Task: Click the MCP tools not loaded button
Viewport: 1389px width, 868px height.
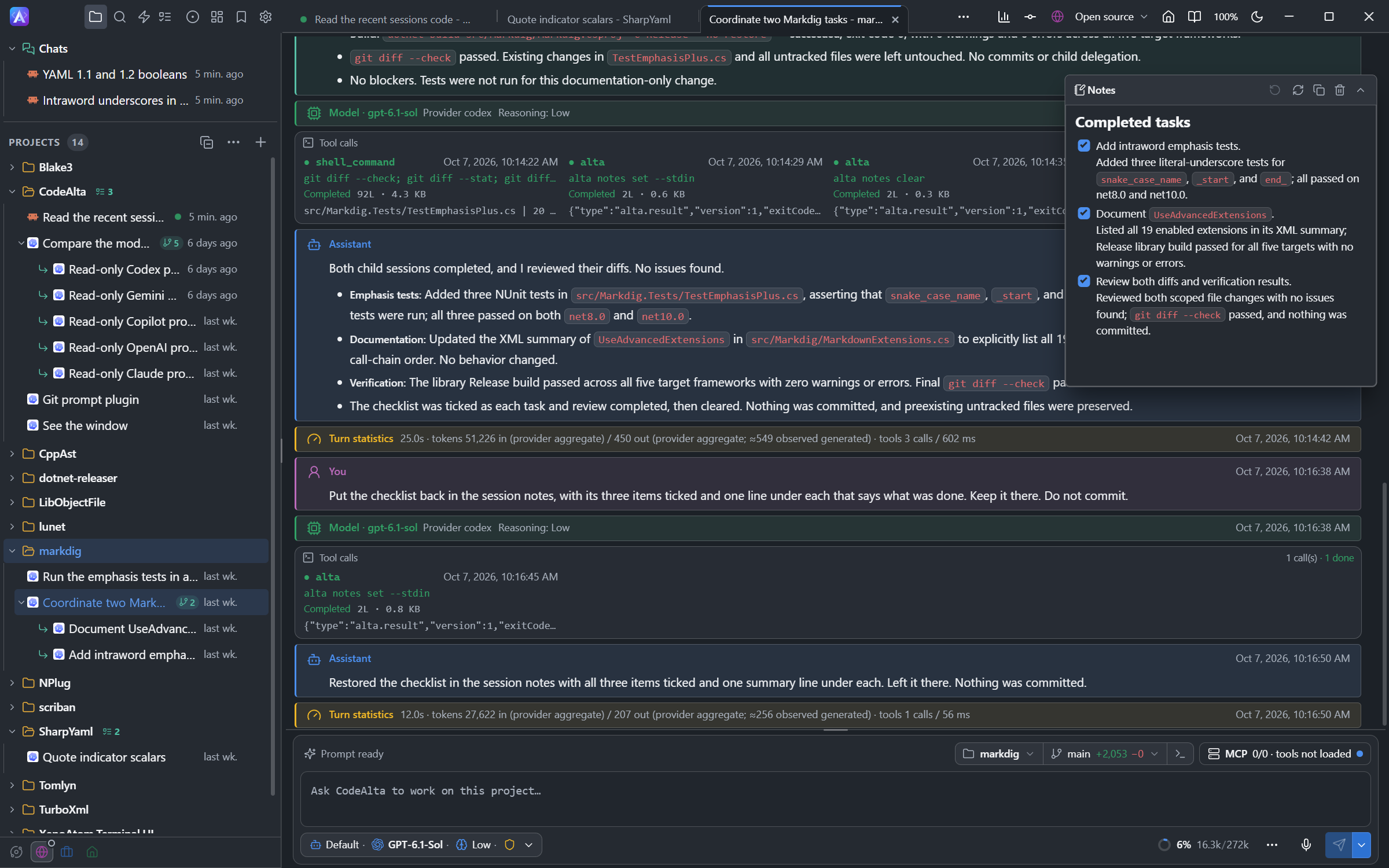Action: point(1285,754)
